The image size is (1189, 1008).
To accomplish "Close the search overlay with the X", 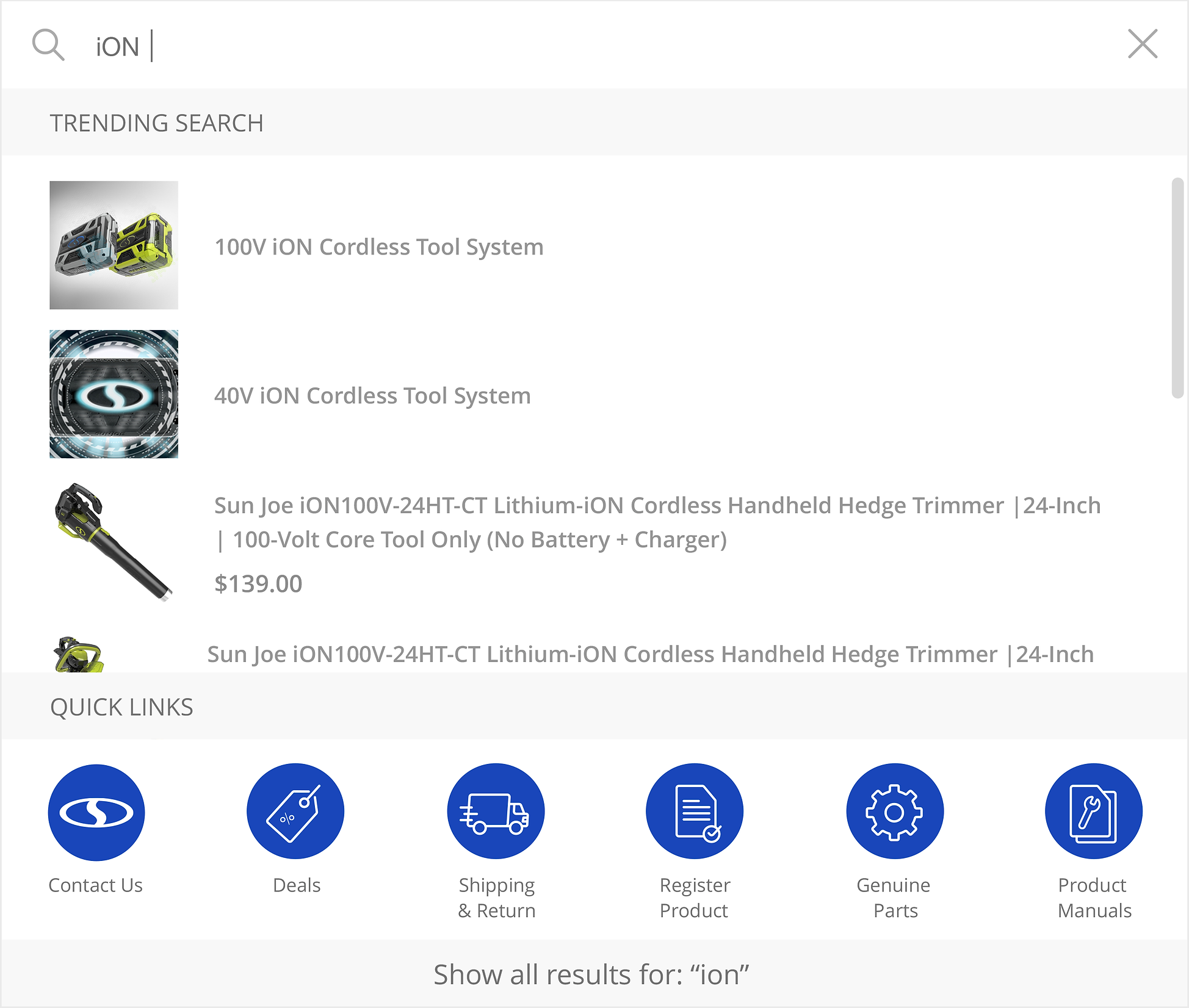I will pyautogui.click(x=1143, y=44).
